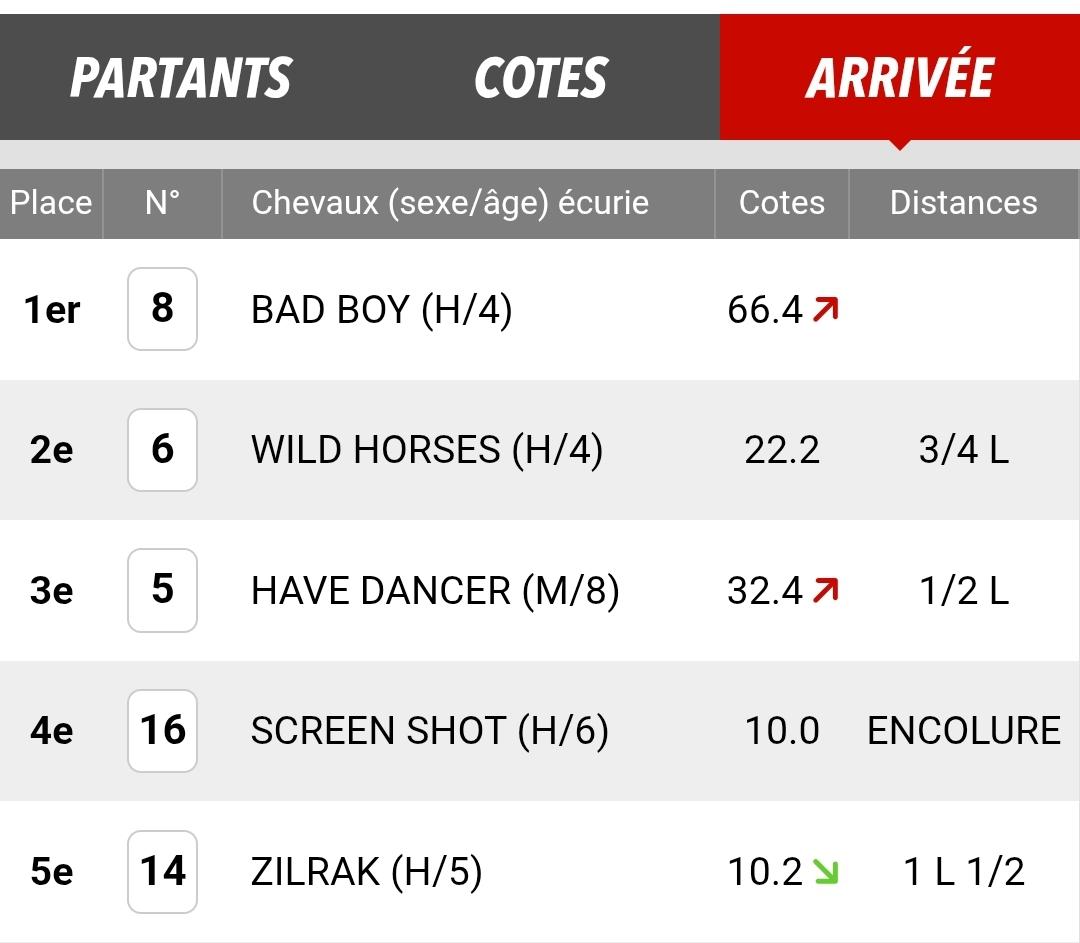This screenshot has height=943, width=1080.
Task: Open the WILD HORSES (H/4) horse entry
Action: pos(427,450)
